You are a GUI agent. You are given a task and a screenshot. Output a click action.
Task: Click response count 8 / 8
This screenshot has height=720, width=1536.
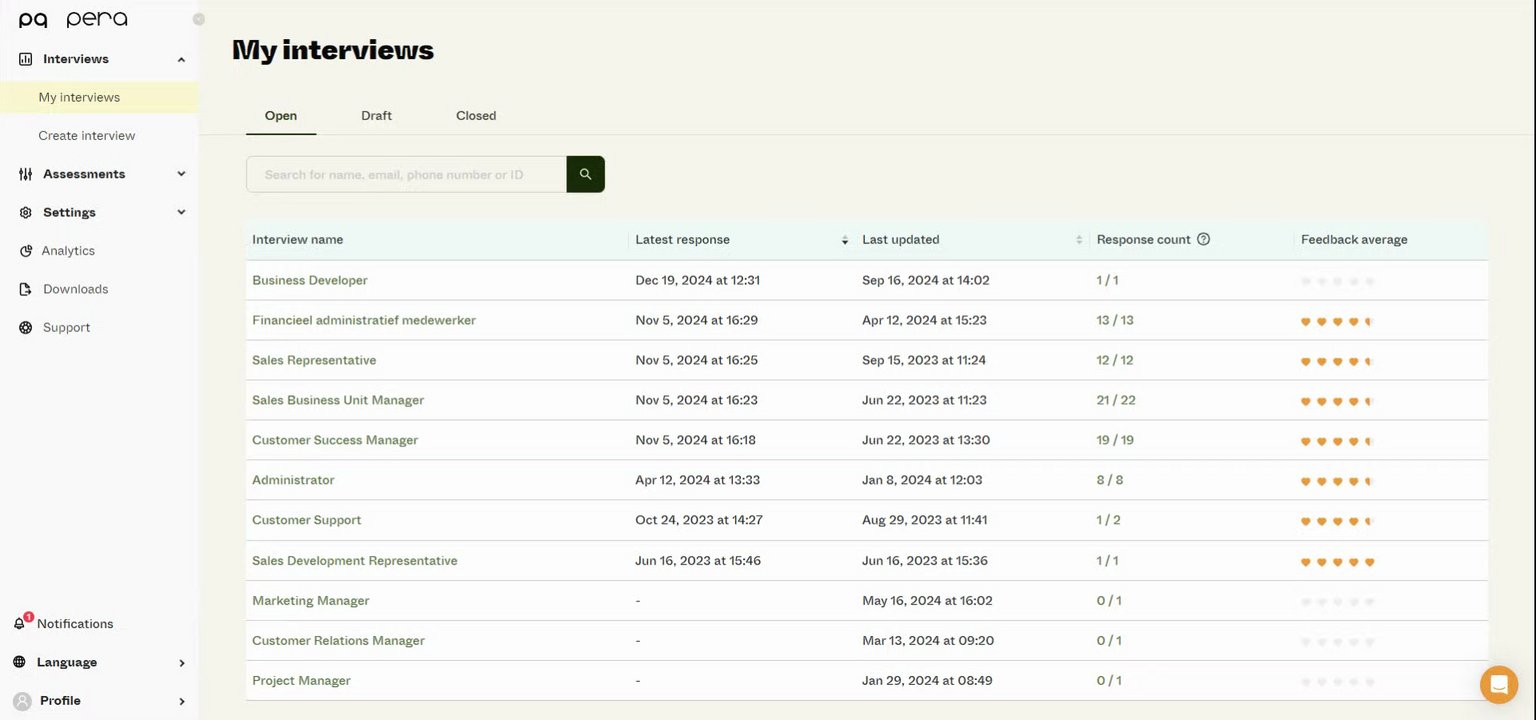pos(1110,480)
